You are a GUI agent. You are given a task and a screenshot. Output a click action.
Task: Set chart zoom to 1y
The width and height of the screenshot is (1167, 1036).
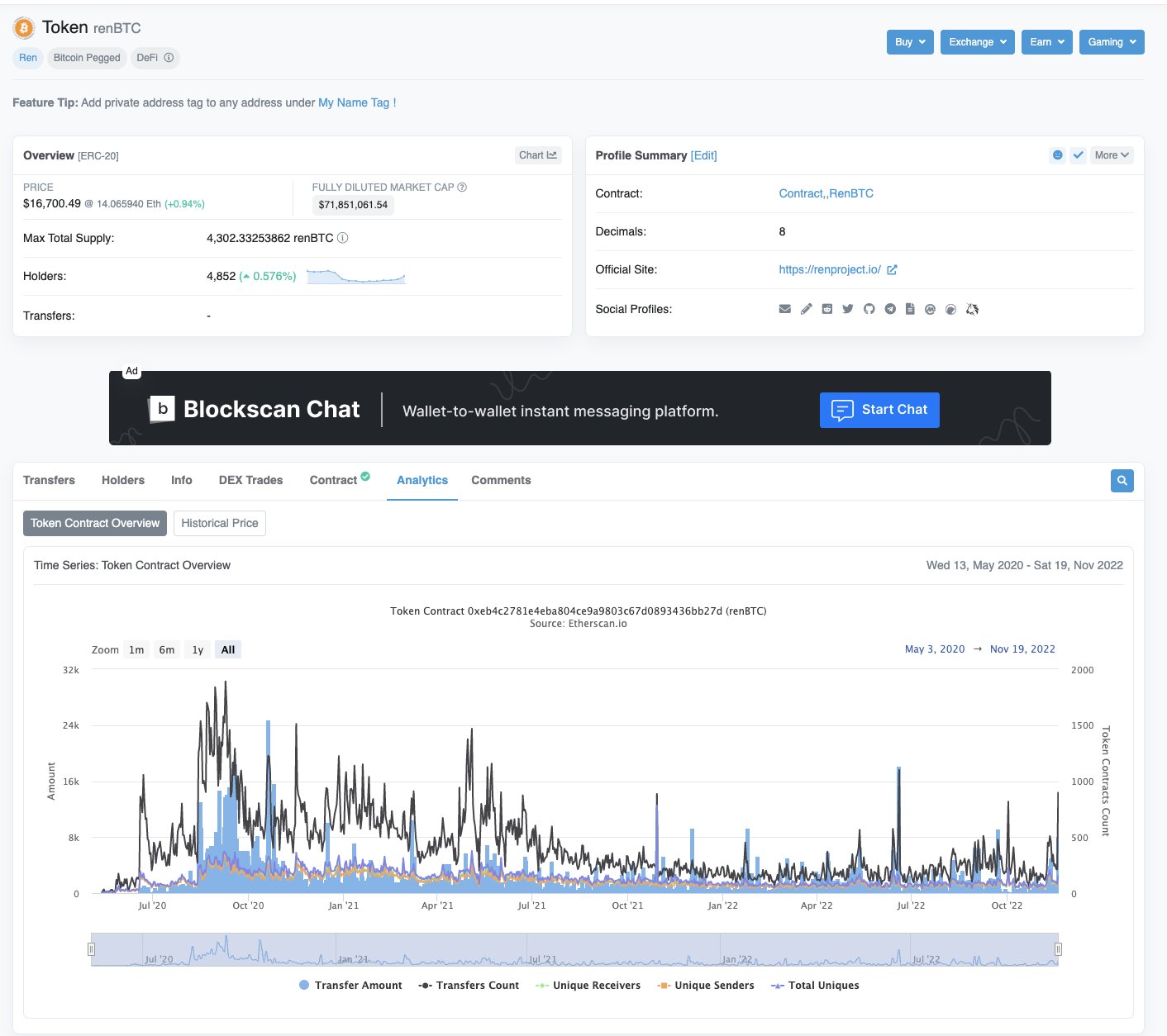coord(198,649)
